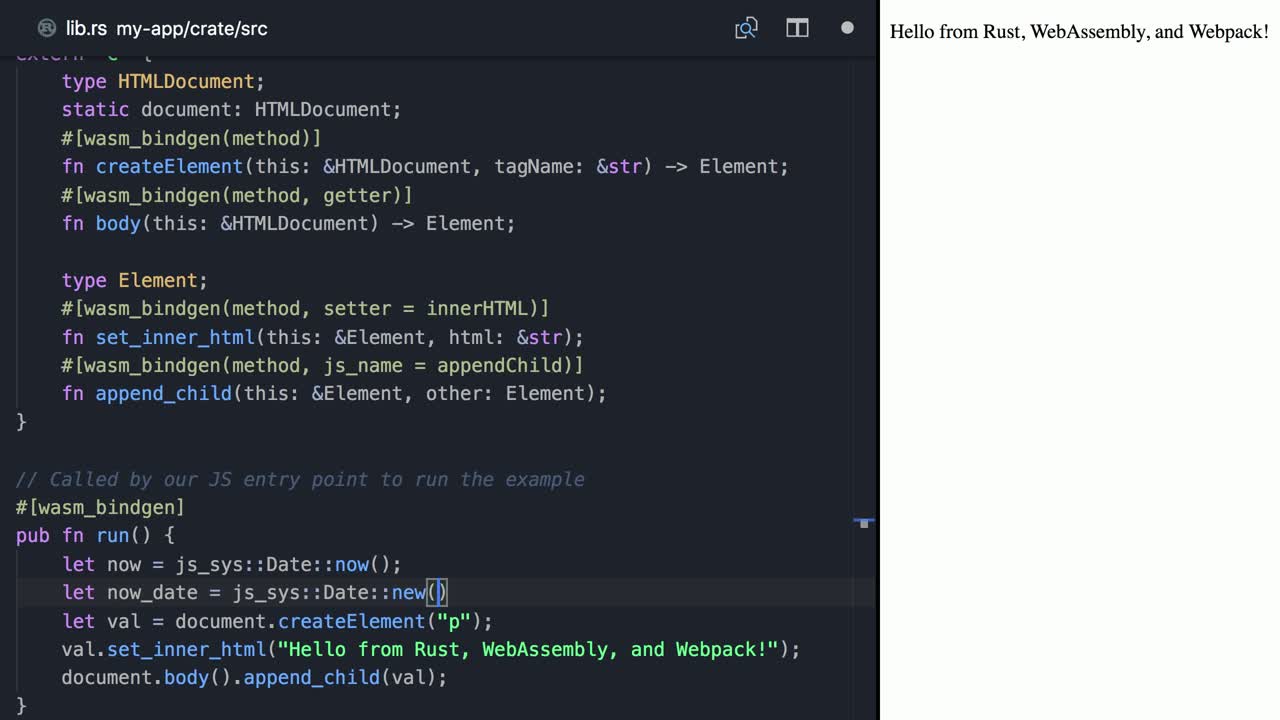1280x720 pixels.
Task: Click the my-app/crate/src path label
Action: click(x=192, y=28)
